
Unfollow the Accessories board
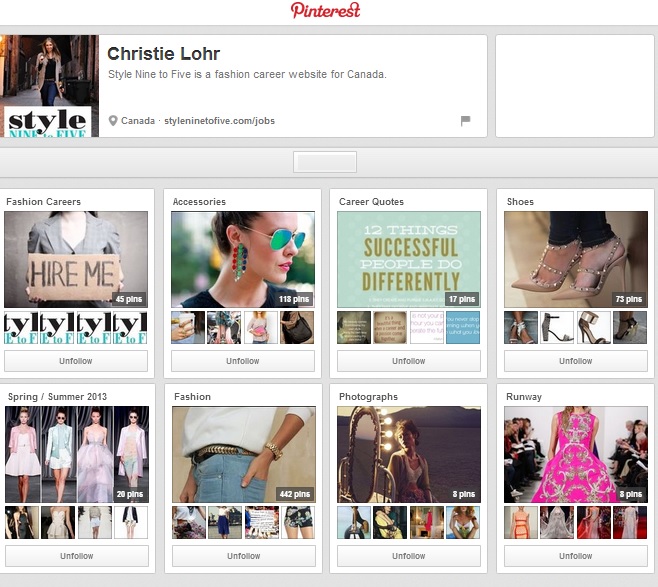(x=242, y=361)
